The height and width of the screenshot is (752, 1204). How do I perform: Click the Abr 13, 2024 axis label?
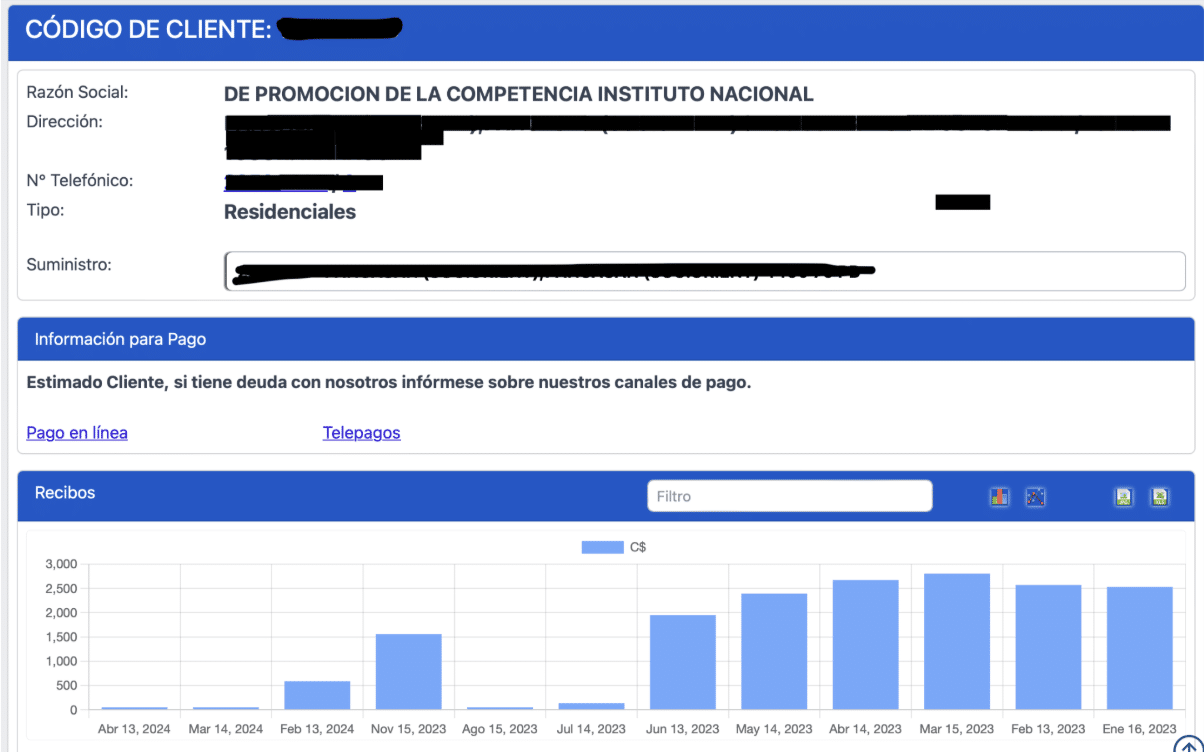pyautogui.click(x=134, y=729)
